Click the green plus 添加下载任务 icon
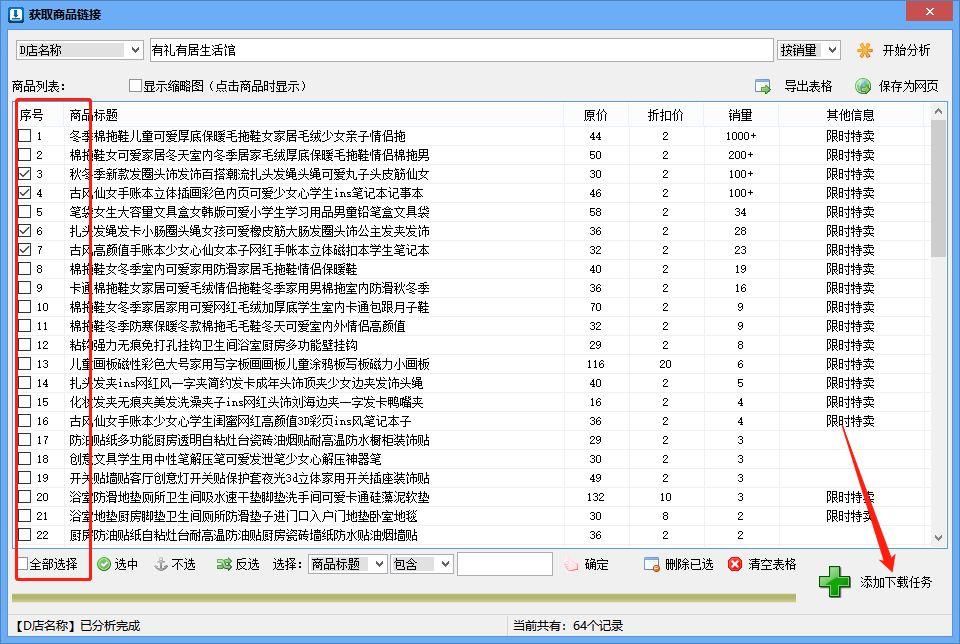This screenshot has height=644, width=960. [834, 582]
